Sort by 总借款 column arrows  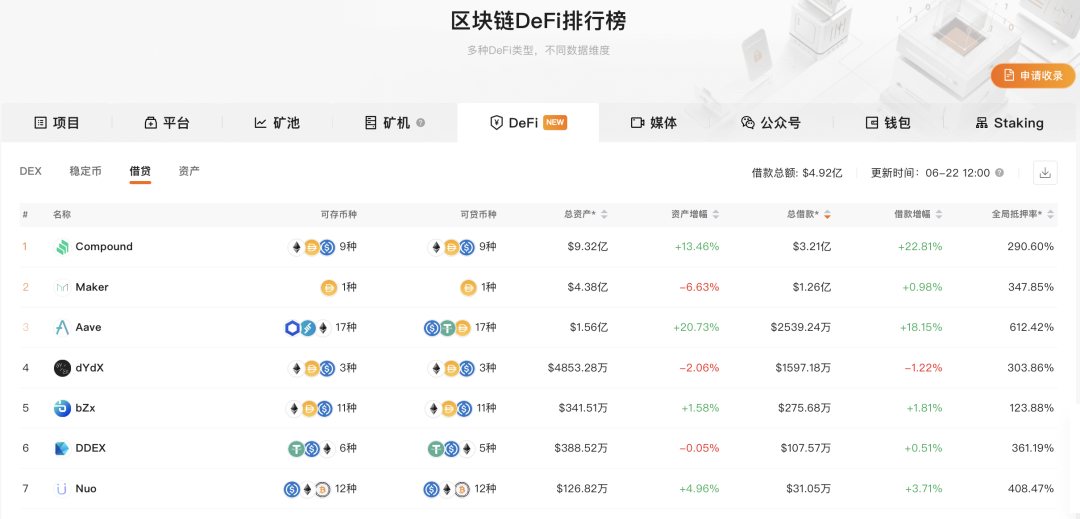point(827,215)
